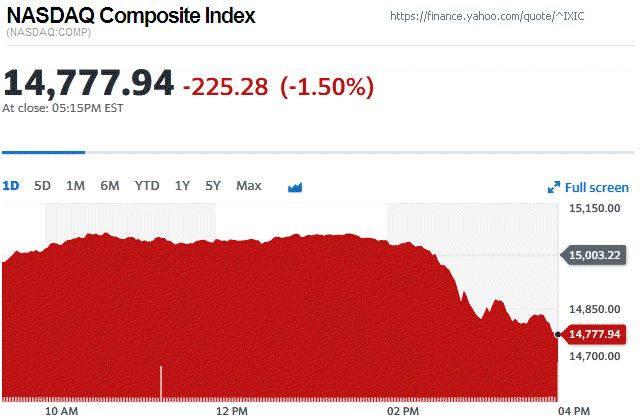Select the 5Y chart range
Image resolution: width=640 pixels, height=420 pixels.
[213, 186]
